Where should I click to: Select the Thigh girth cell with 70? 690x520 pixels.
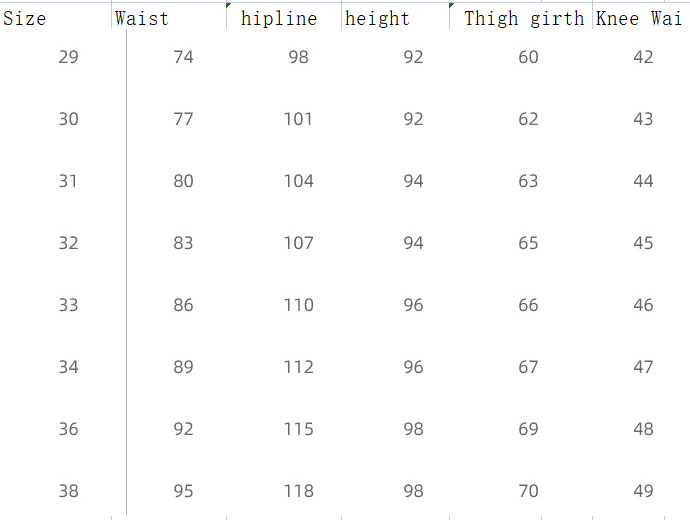pos(528,491)
